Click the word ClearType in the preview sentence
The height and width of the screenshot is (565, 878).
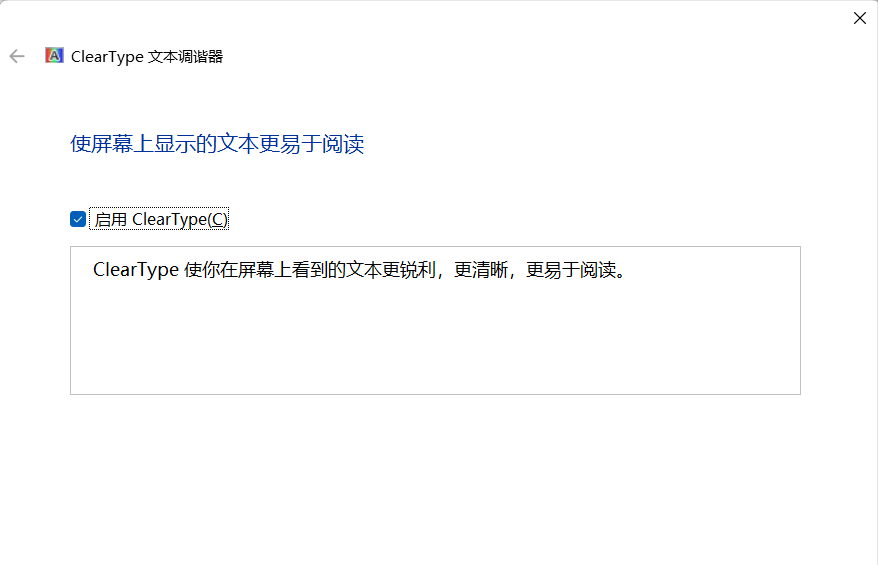[x=136, y=270]
